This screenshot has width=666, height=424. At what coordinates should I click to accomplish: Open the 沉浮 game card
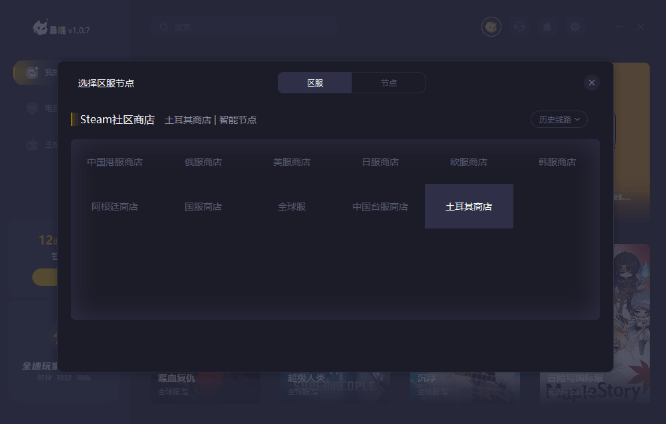click(465, 387)
